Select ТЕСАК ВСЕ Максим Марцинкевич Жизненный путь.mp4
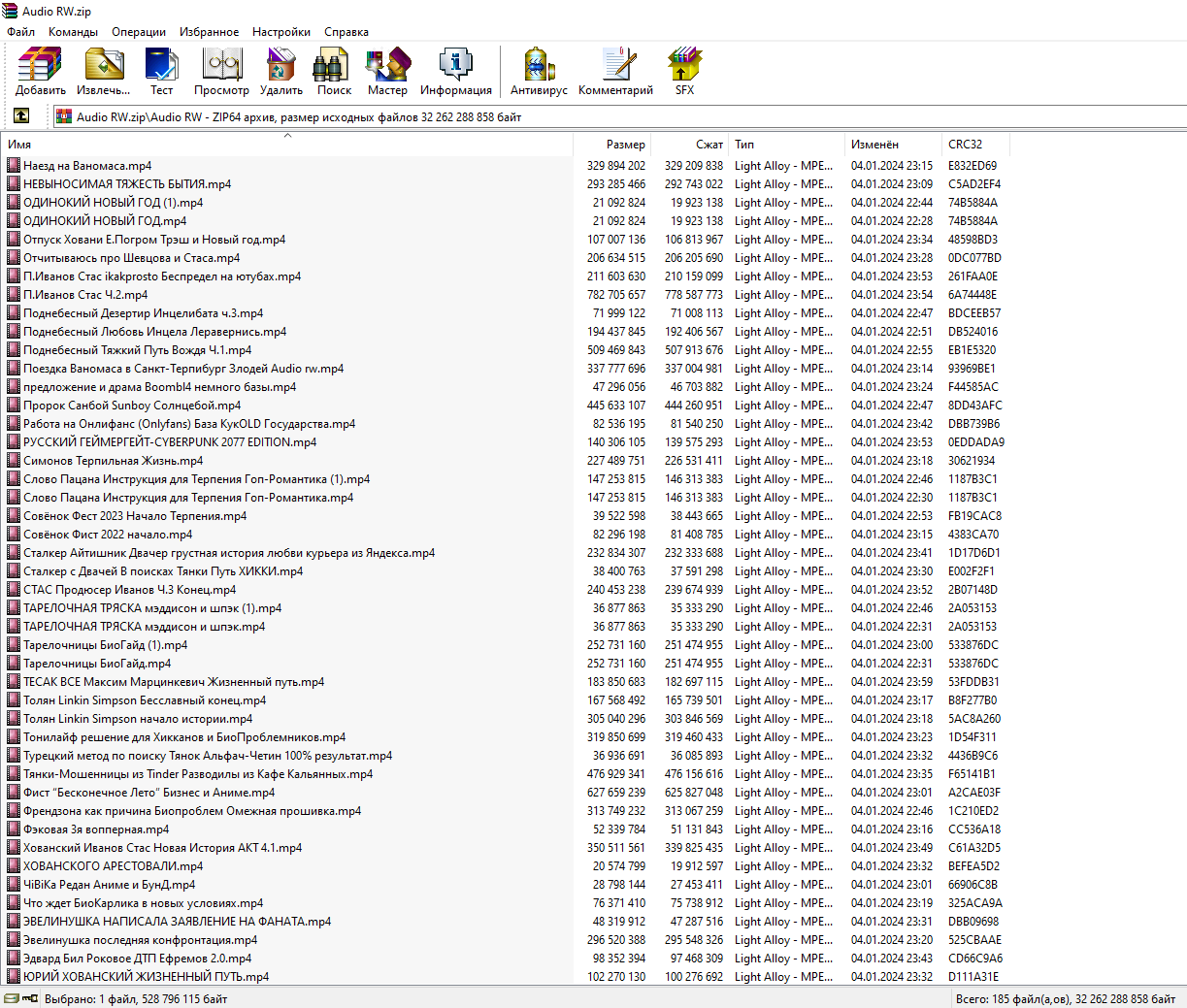 click(174, 681)
